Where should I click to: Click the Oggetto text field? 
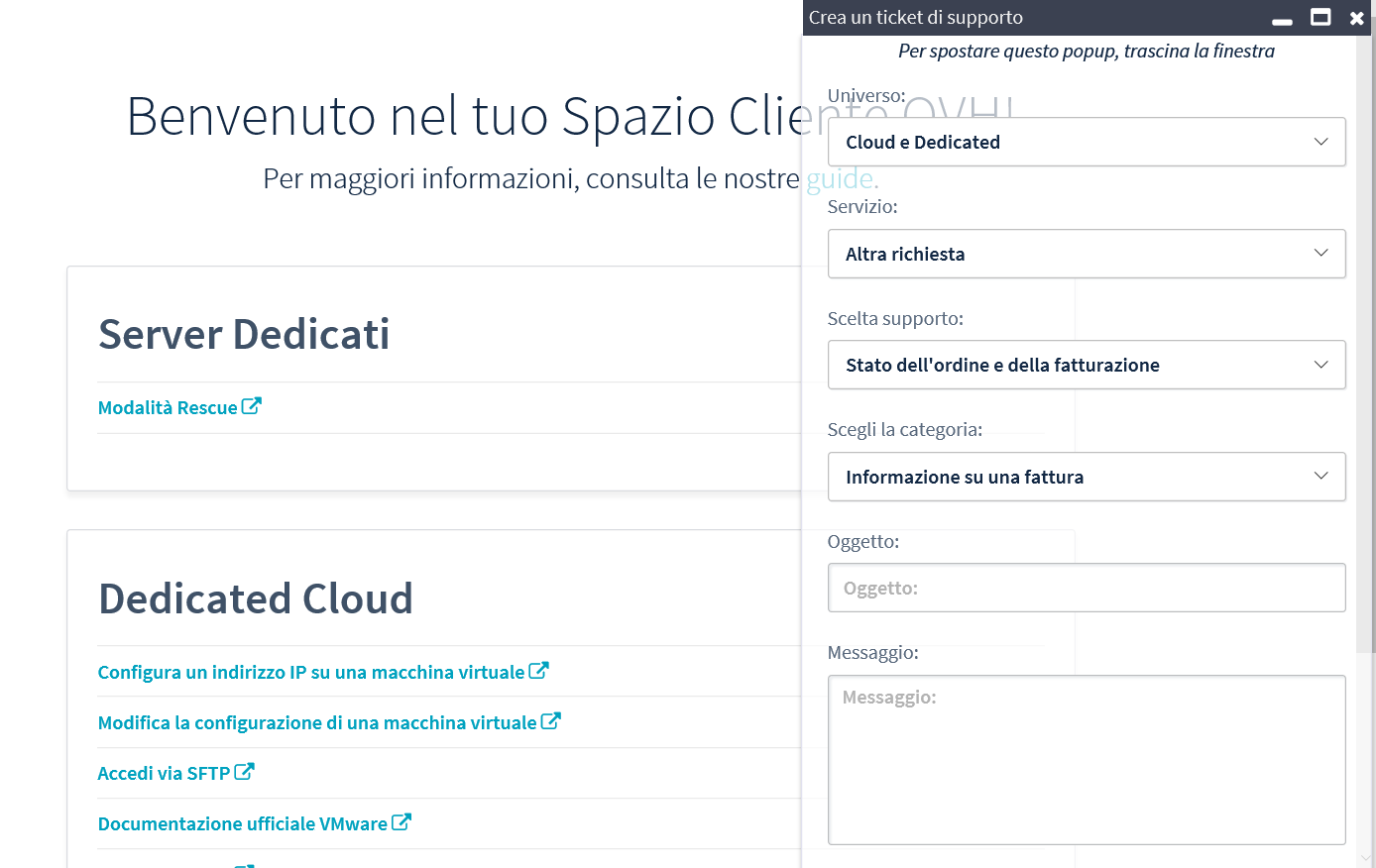point(1087,588)
